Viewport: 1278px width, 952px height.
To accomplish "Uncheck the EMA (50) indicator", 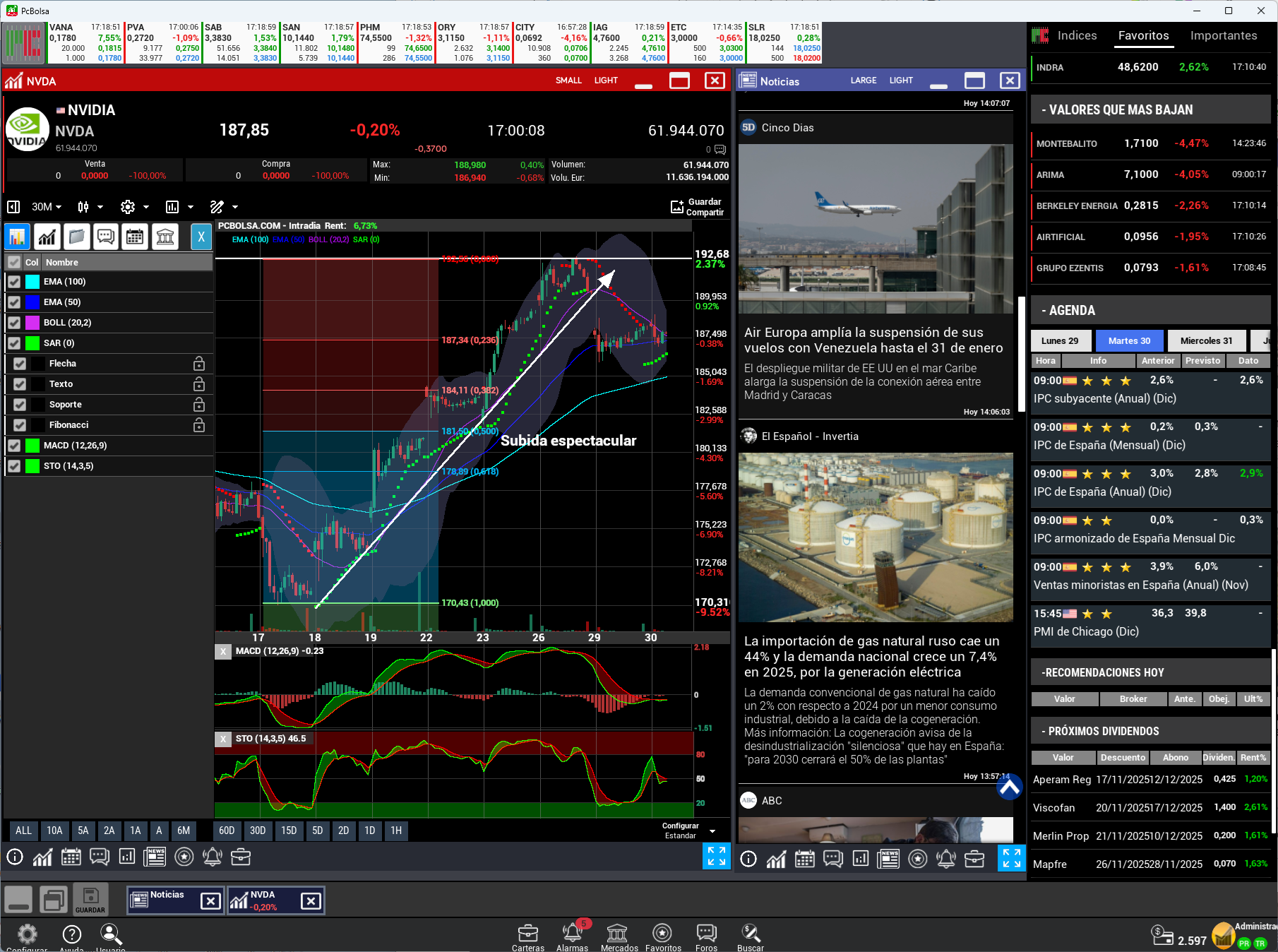I will click(x=14, y=302).
